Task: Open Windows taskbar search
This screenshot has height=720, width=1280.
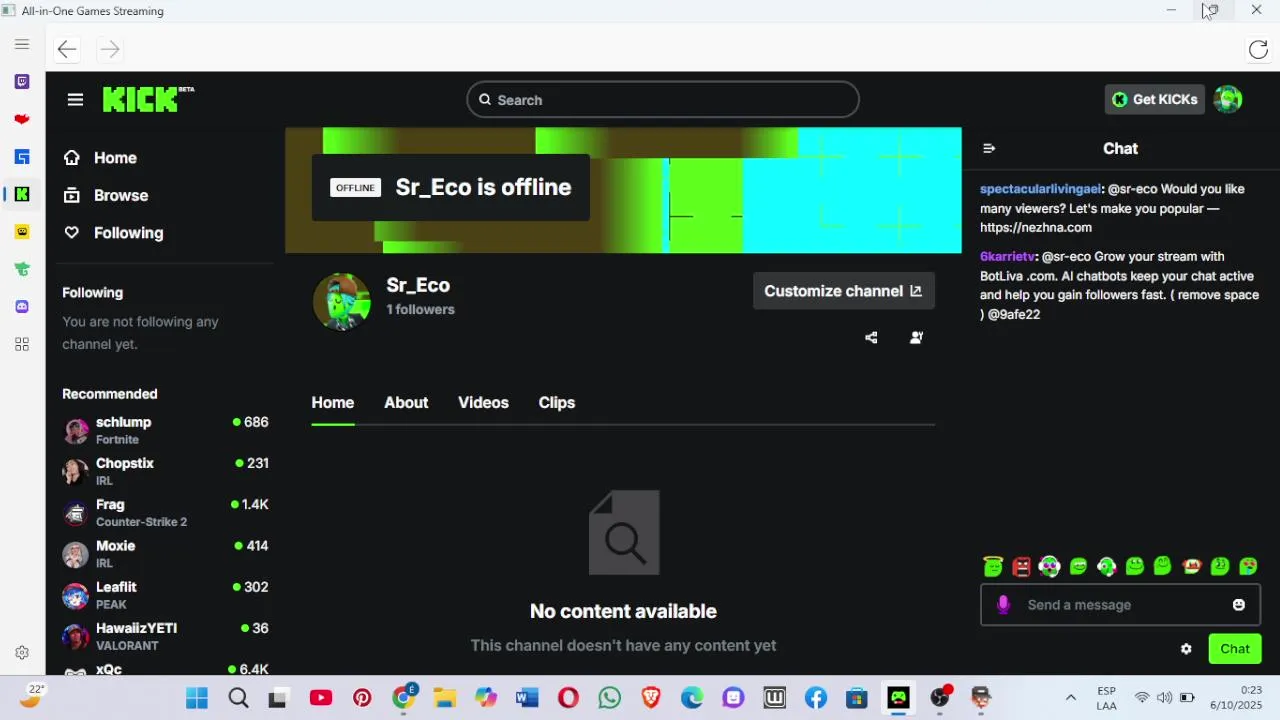Action: tap(238, 698)
